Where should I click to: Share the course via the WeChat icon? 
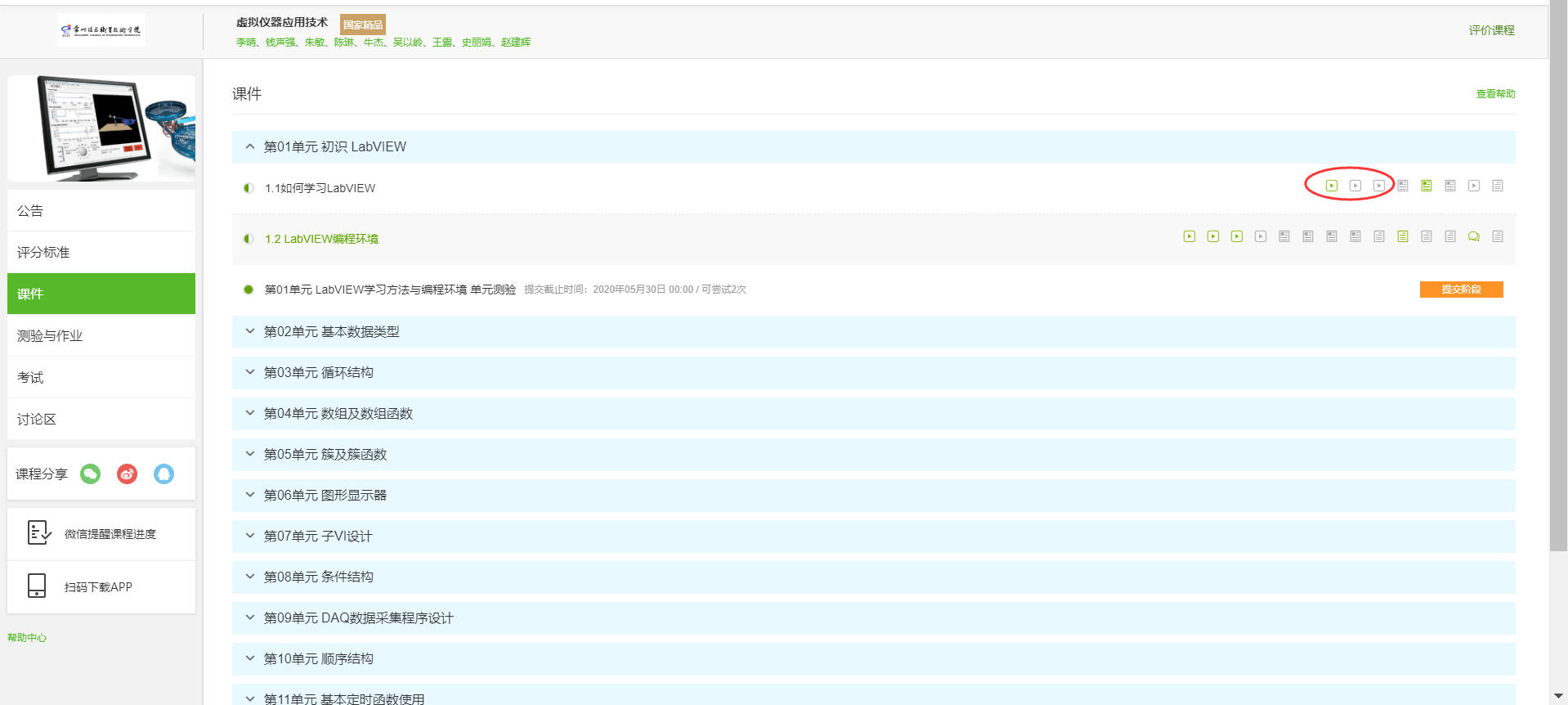(90, 474)
